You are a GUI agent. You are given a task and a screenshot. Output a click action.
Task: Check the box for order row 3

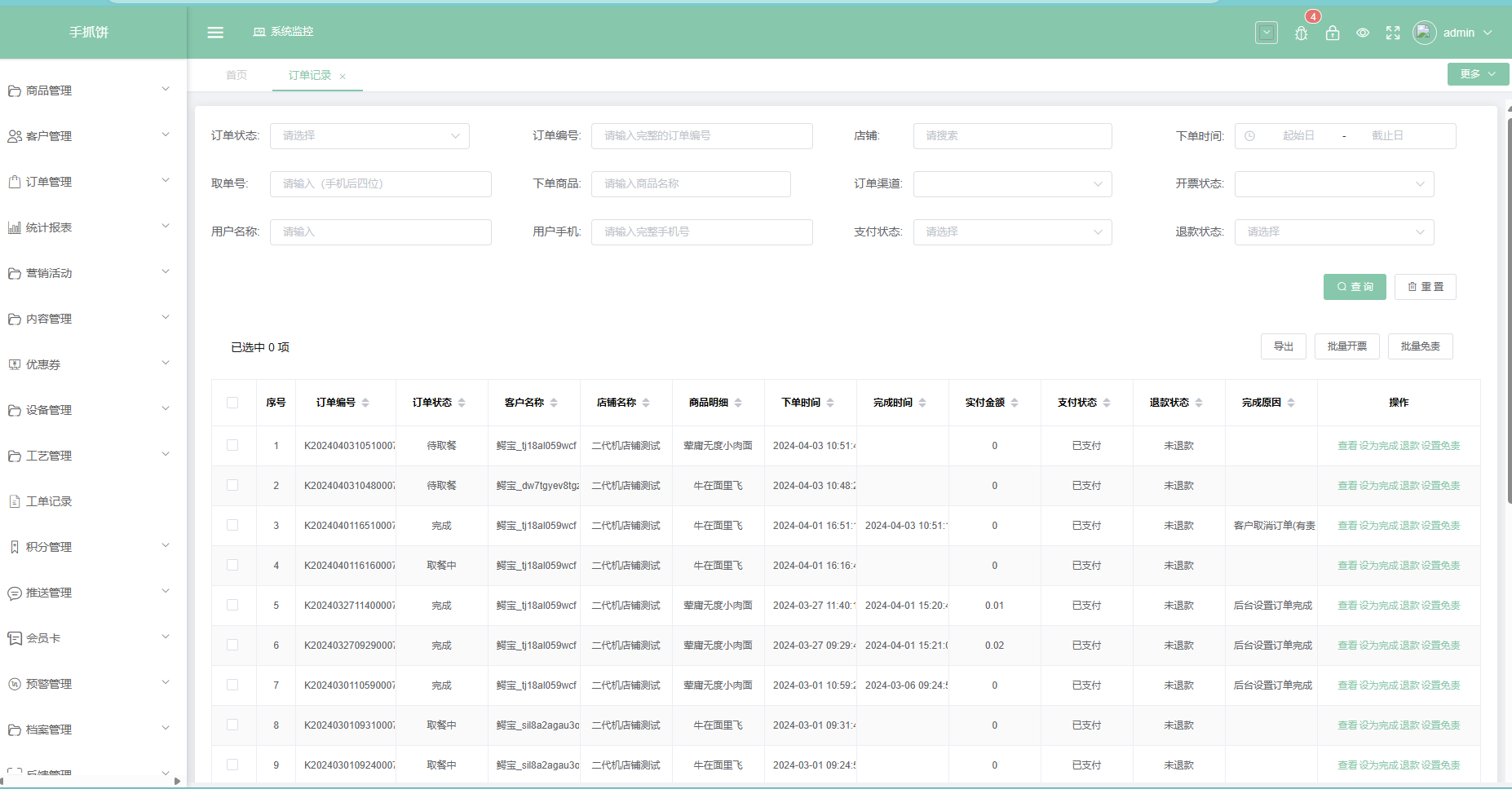(232, 525)
